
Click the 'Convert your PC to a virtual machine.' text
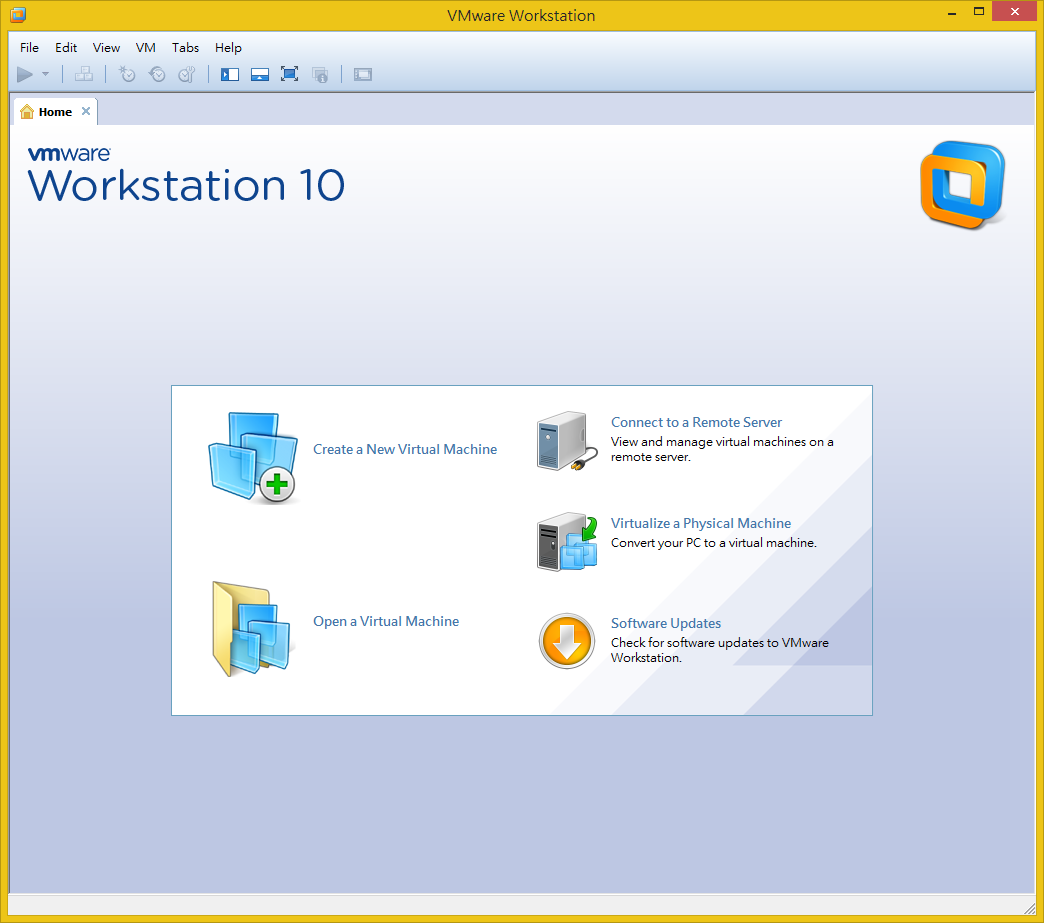[x=714, y=543]
